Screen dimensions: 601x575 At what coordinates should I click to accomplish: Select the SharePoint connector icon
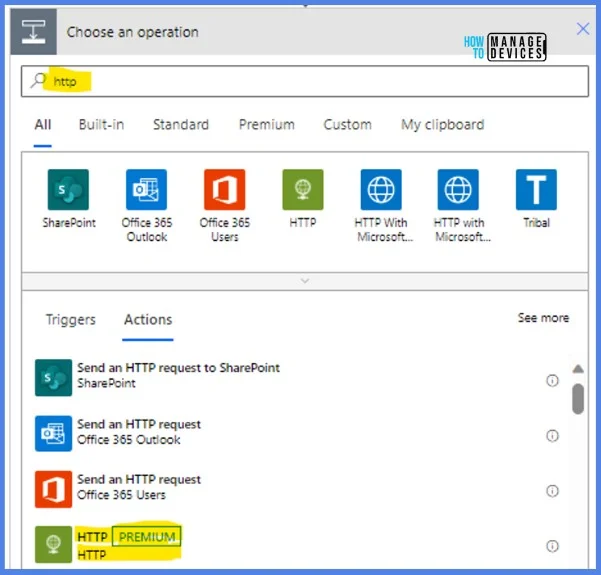pyautogui.click(x=68, y=189)
